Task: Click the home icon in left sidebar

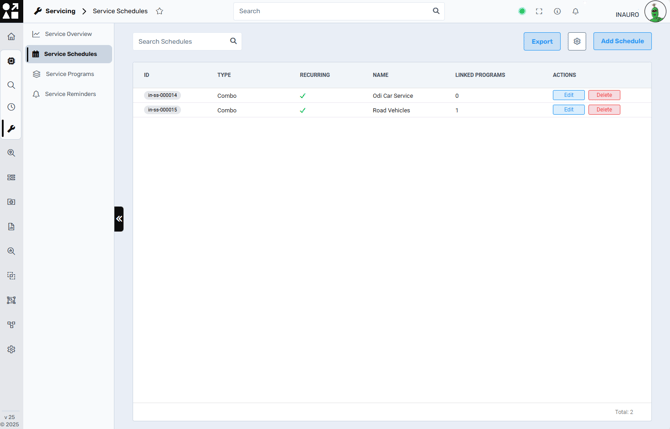Action: (11, 37)
